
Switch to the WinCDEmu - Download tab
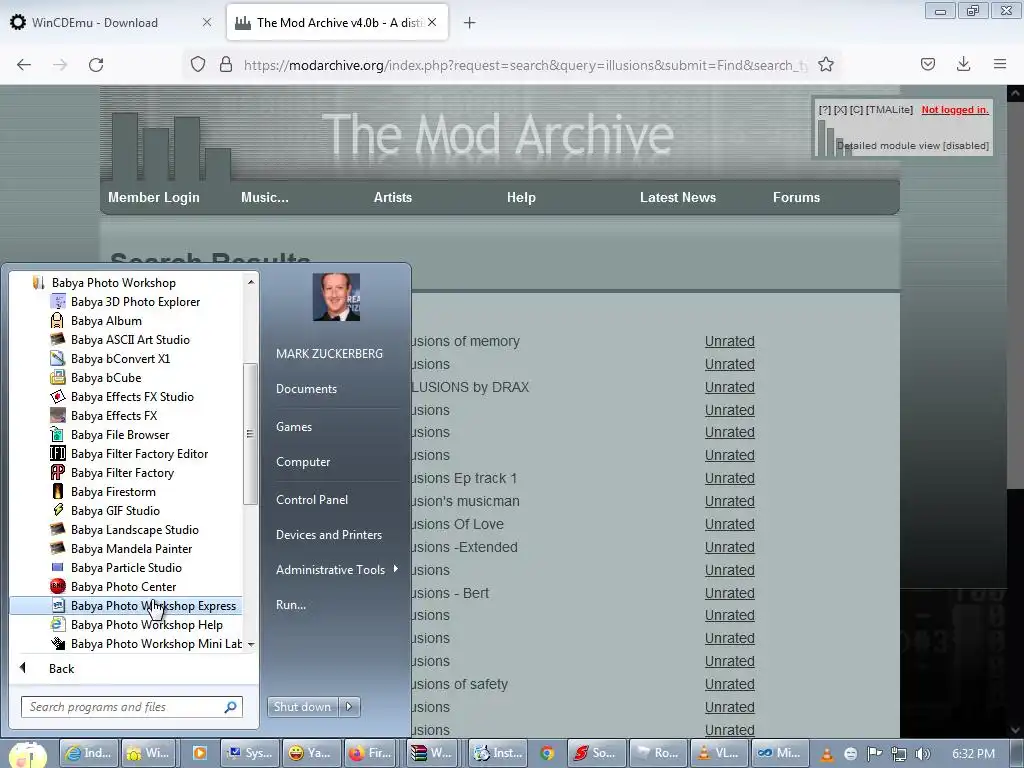(95, 23)
